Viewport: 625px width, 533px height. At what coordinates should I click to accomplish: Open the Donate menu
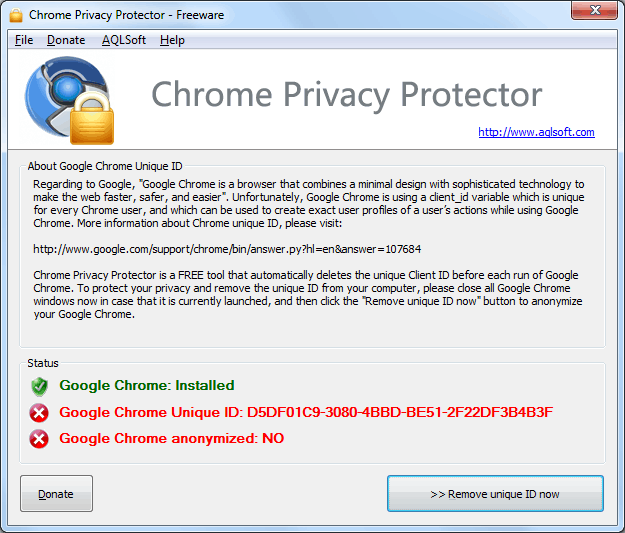point(66,40)
